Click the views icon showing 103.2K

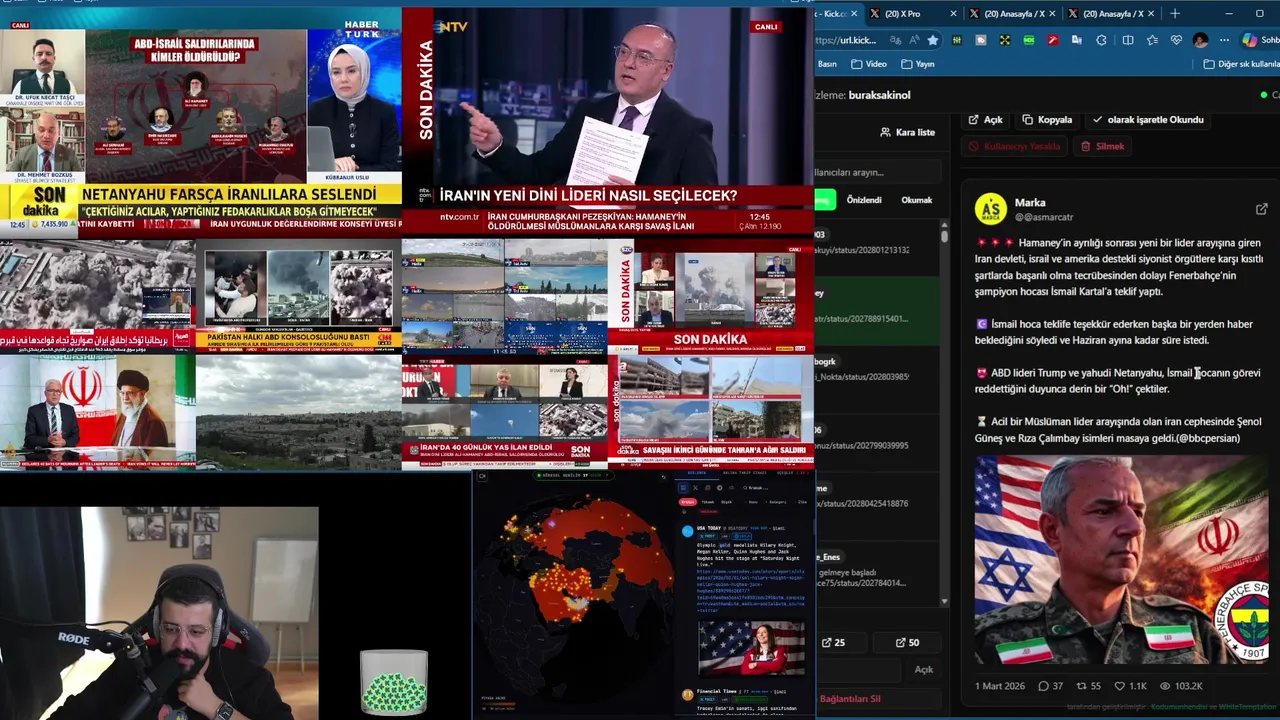(1181, 686)
